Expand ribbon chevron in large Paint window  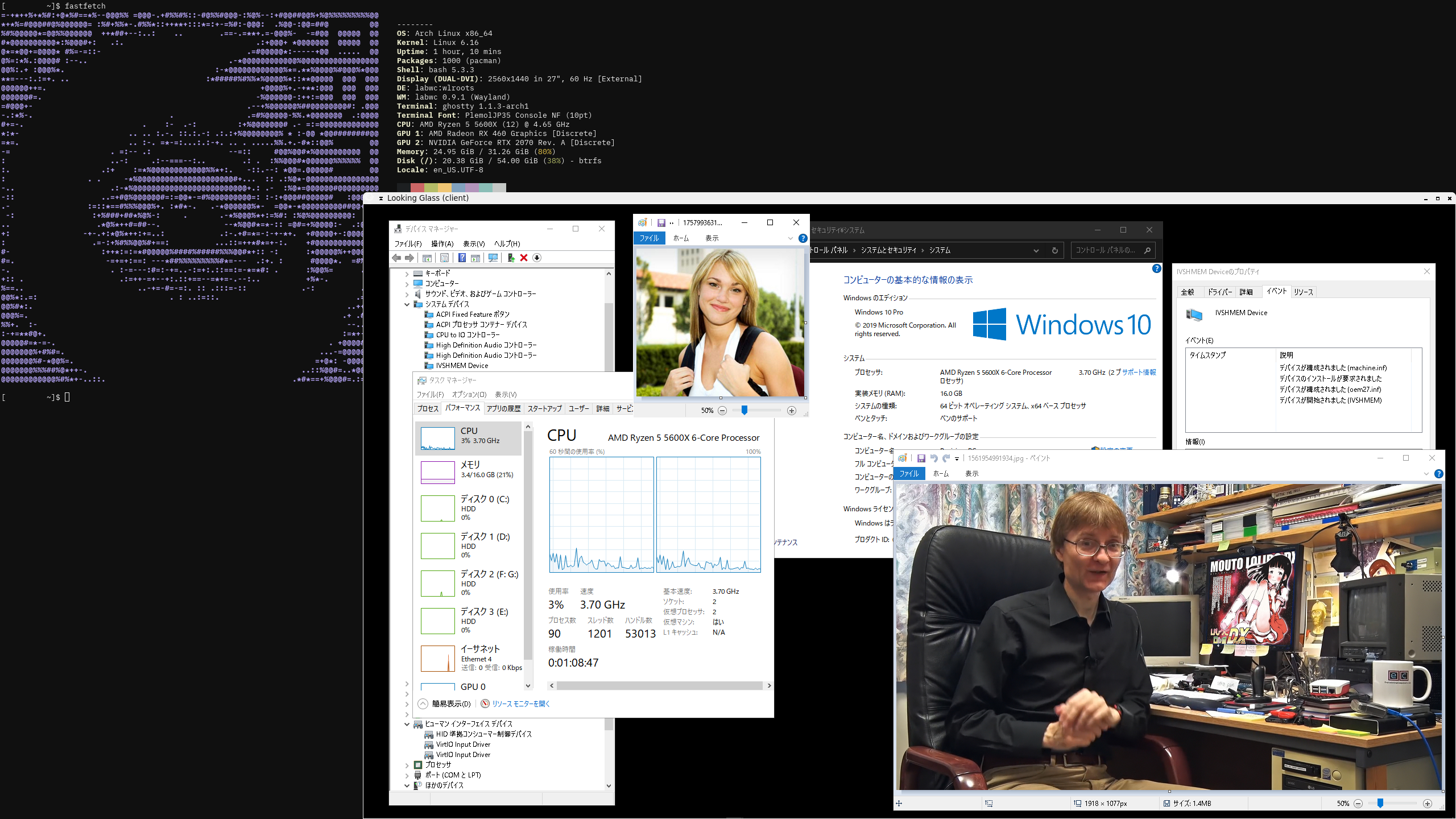(x=1426, y=474)
